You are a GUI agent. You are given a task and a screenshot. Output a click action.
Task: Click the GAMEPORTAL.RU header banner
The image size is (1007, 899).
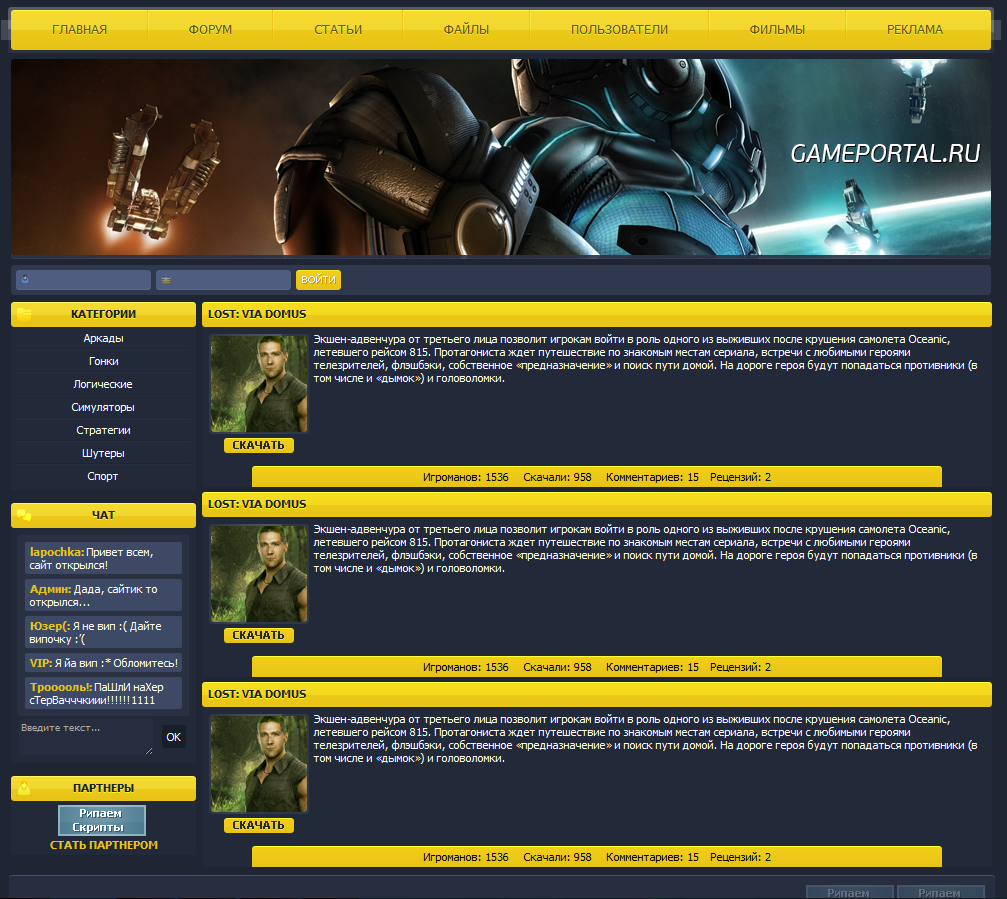point(501,157)
